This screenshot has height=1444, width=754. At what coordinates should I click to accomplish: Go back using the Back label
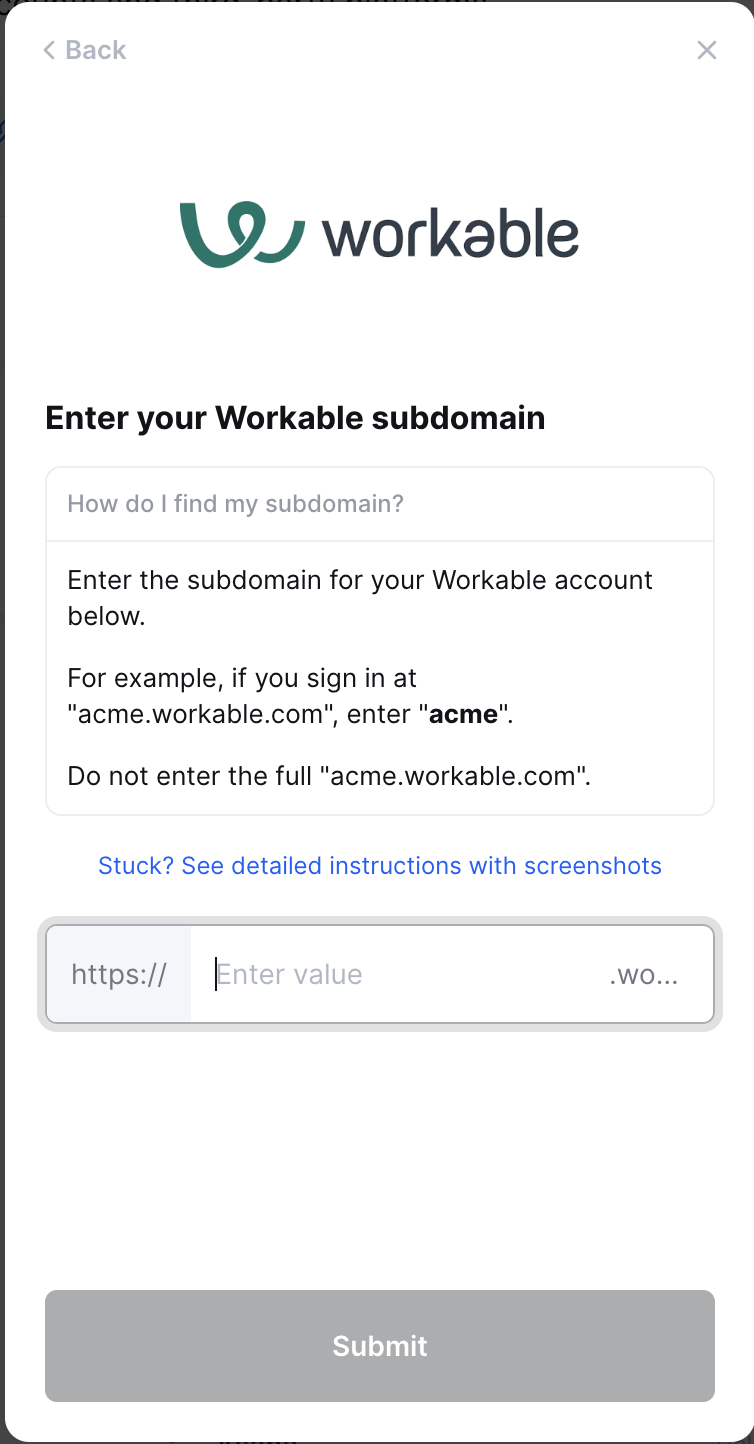(96, 50)
